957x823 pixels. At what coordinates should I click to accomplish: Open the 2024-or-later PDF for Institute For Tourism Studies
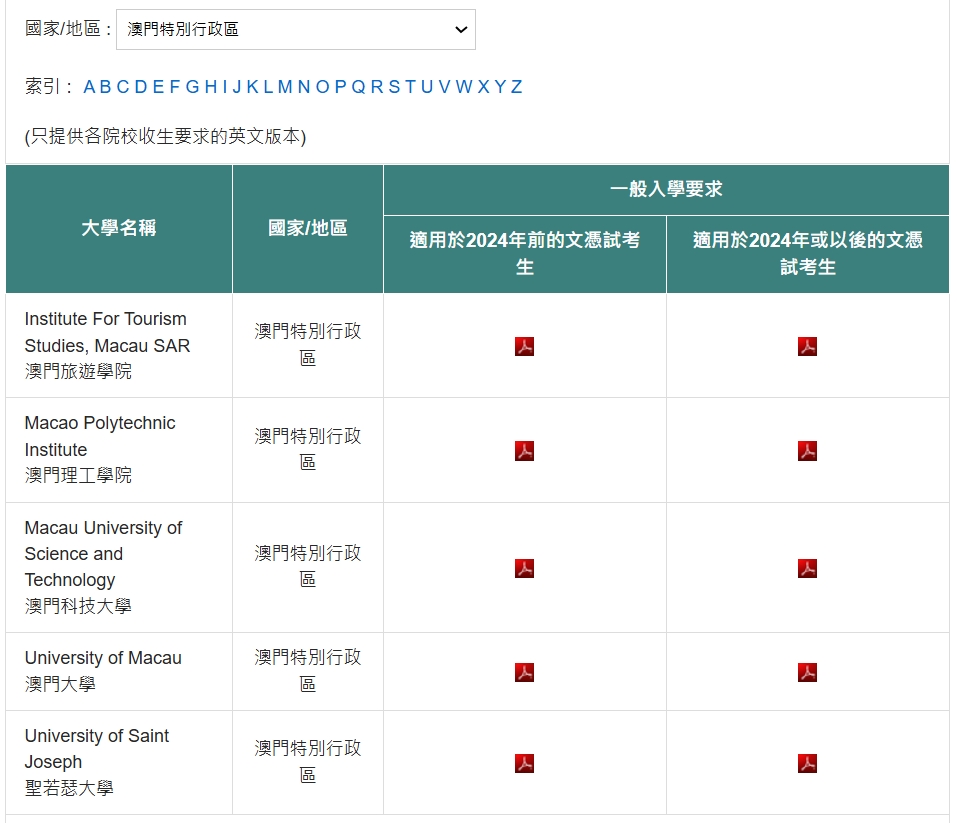pos(808,347)
